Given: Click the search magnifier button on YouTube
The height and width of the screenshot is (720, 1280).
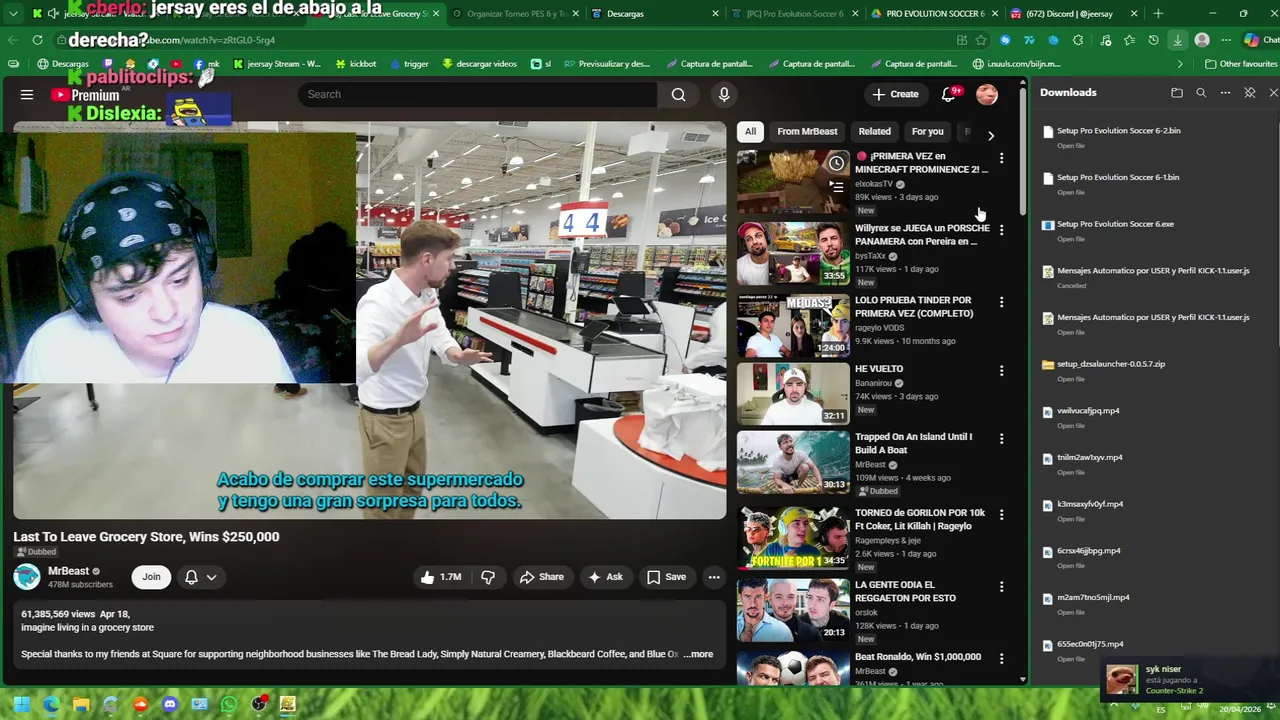Looking at the screenshot, I should 678,94.
